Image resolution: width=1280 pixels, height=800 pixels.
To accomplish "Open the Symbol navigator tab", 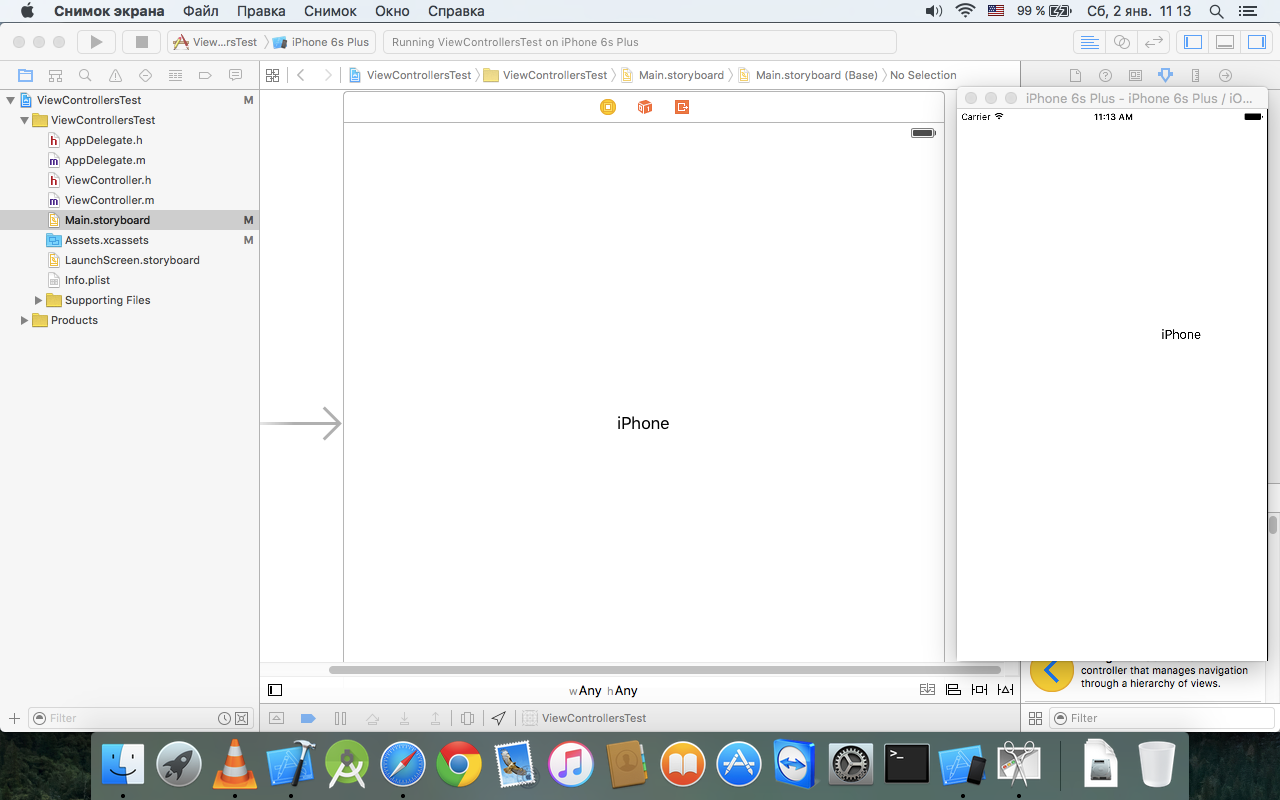I will click(55, 75).
